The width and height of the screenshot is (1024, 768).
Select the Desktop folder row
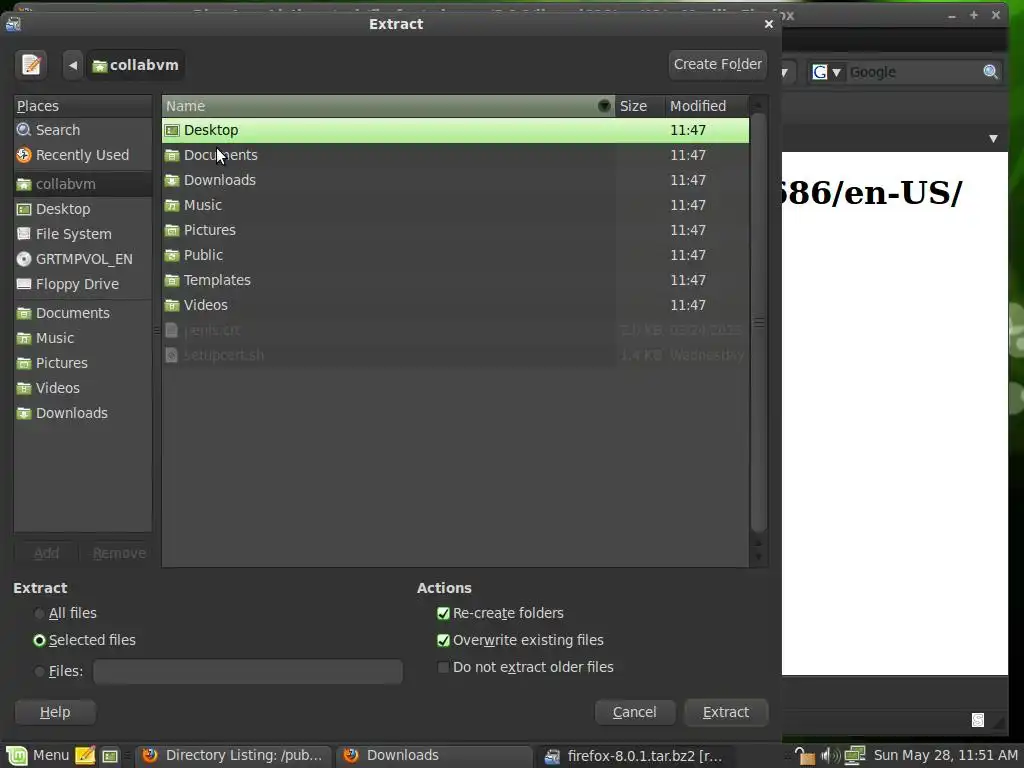click(x=455, y=130)
